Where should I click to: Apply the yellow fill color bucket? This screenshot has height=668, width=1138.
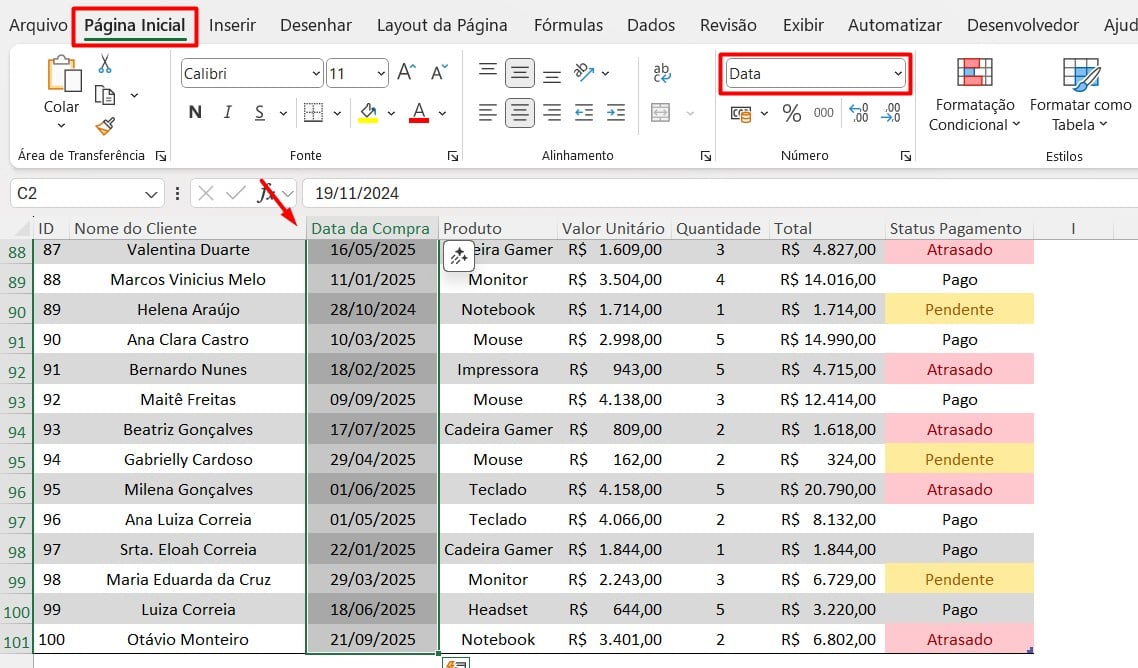[x=368, y=112]
